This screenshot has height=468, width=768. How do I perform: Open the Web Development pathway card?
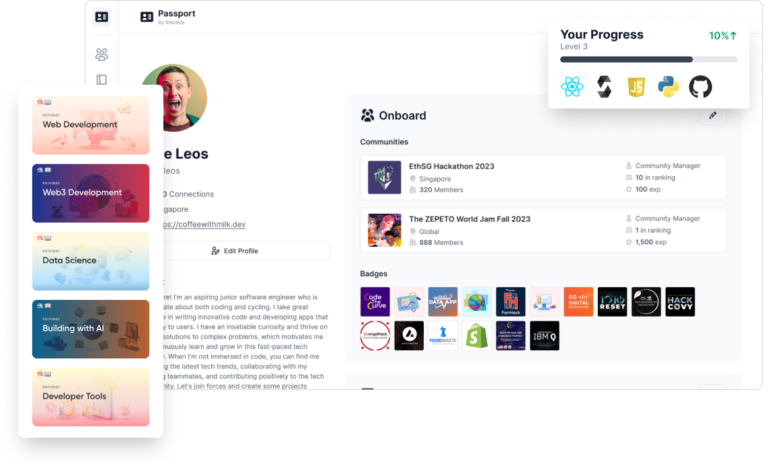click(91, 125)
